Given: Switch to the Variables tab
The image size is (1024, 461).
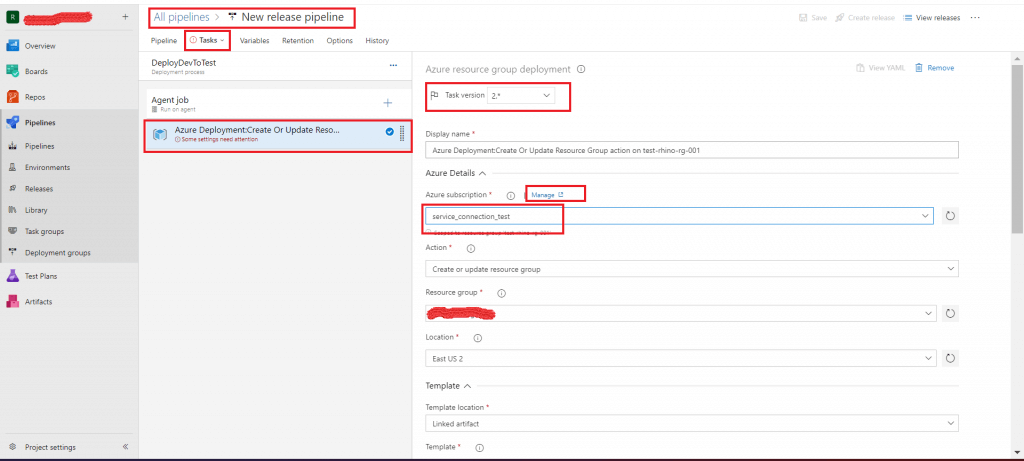Looking at the screenshot, I should (x=254, y=40).
